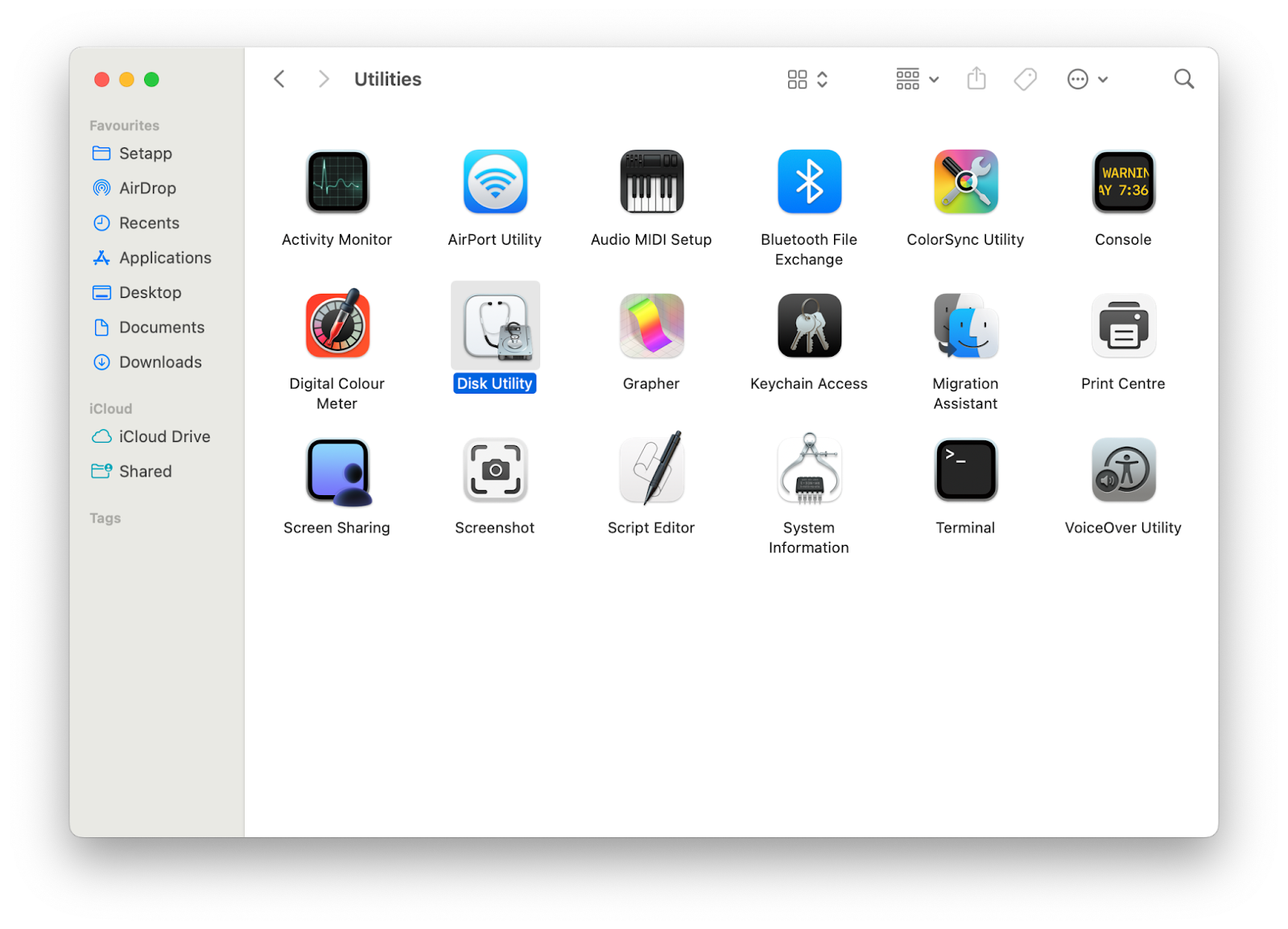Click the Print Centre name label
Screen dimensions: 1288x929
(1123, 383)
